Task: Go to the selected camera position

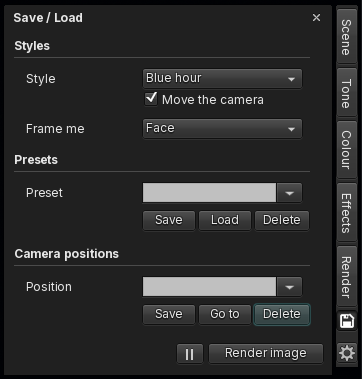Action: [x=225, y=314]
